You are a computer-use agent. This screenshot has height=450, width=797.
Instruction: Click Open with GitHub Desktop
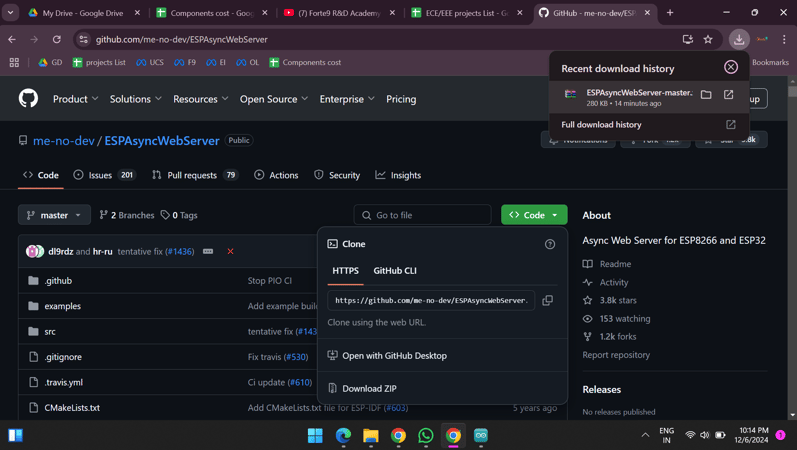(x=394, y=356)
